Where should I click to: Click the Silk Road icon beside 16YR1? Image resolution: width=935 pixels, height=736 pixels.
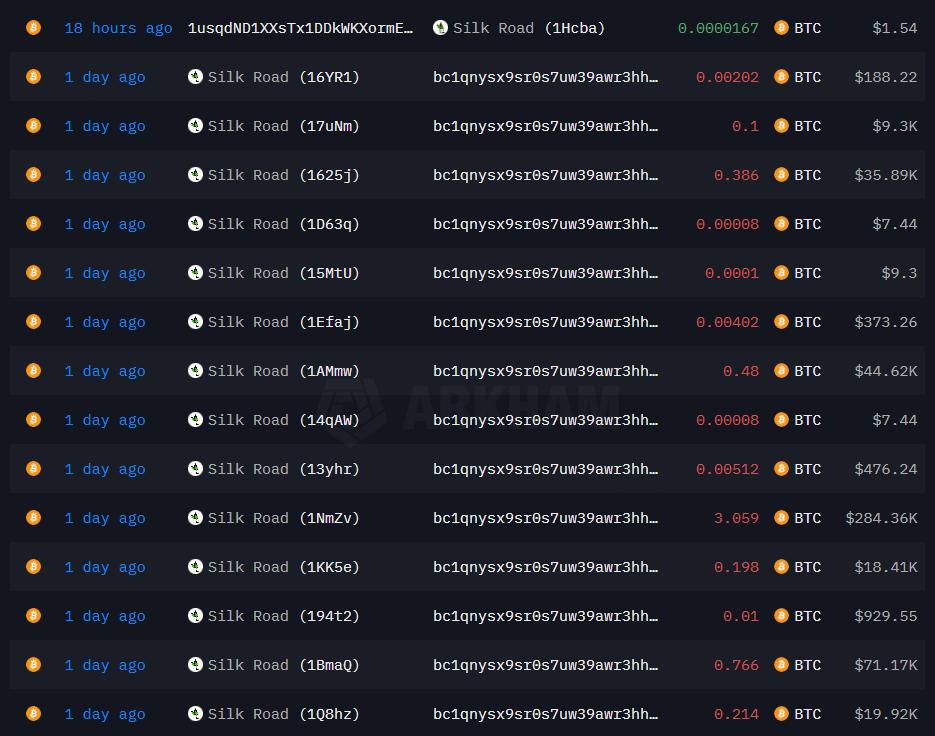(x=195, y=77)
